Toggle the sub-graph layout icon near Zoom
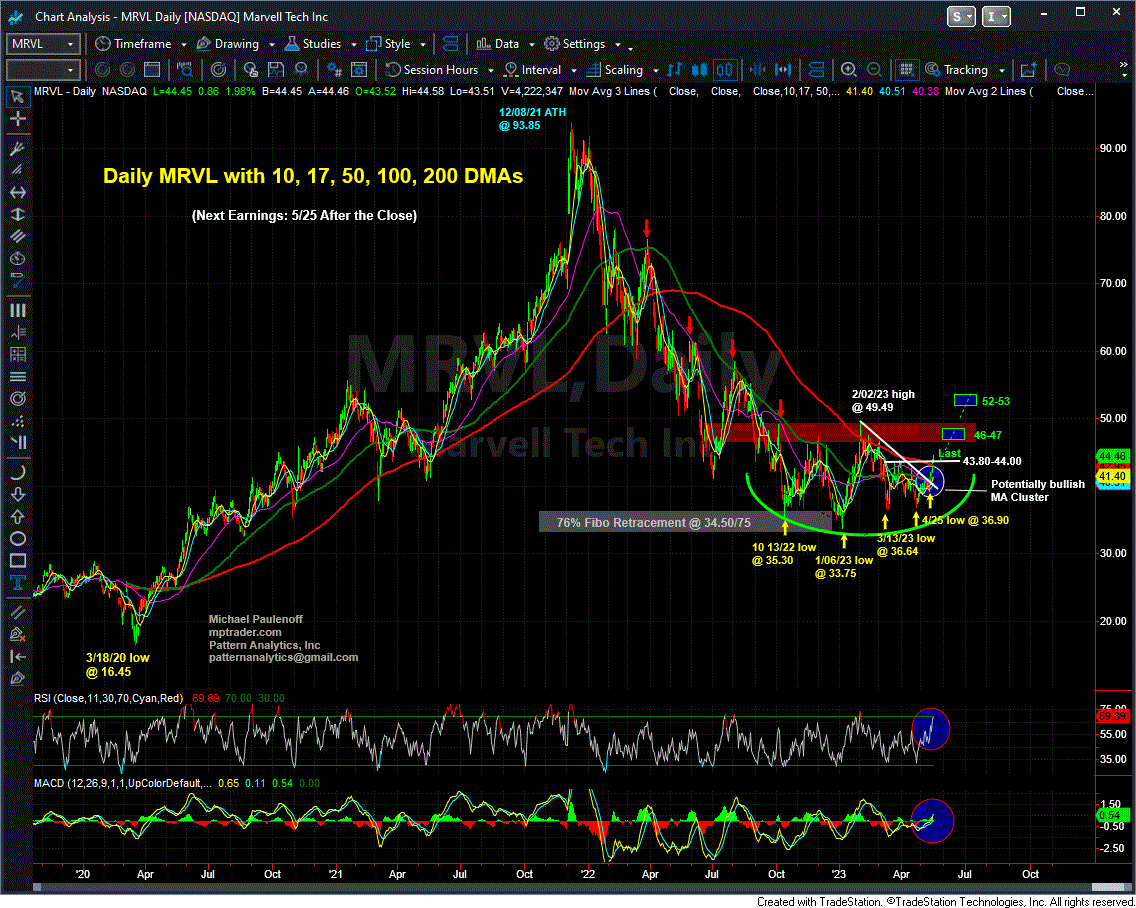Screen dimensions: 1136x908 tap(816, 70)
